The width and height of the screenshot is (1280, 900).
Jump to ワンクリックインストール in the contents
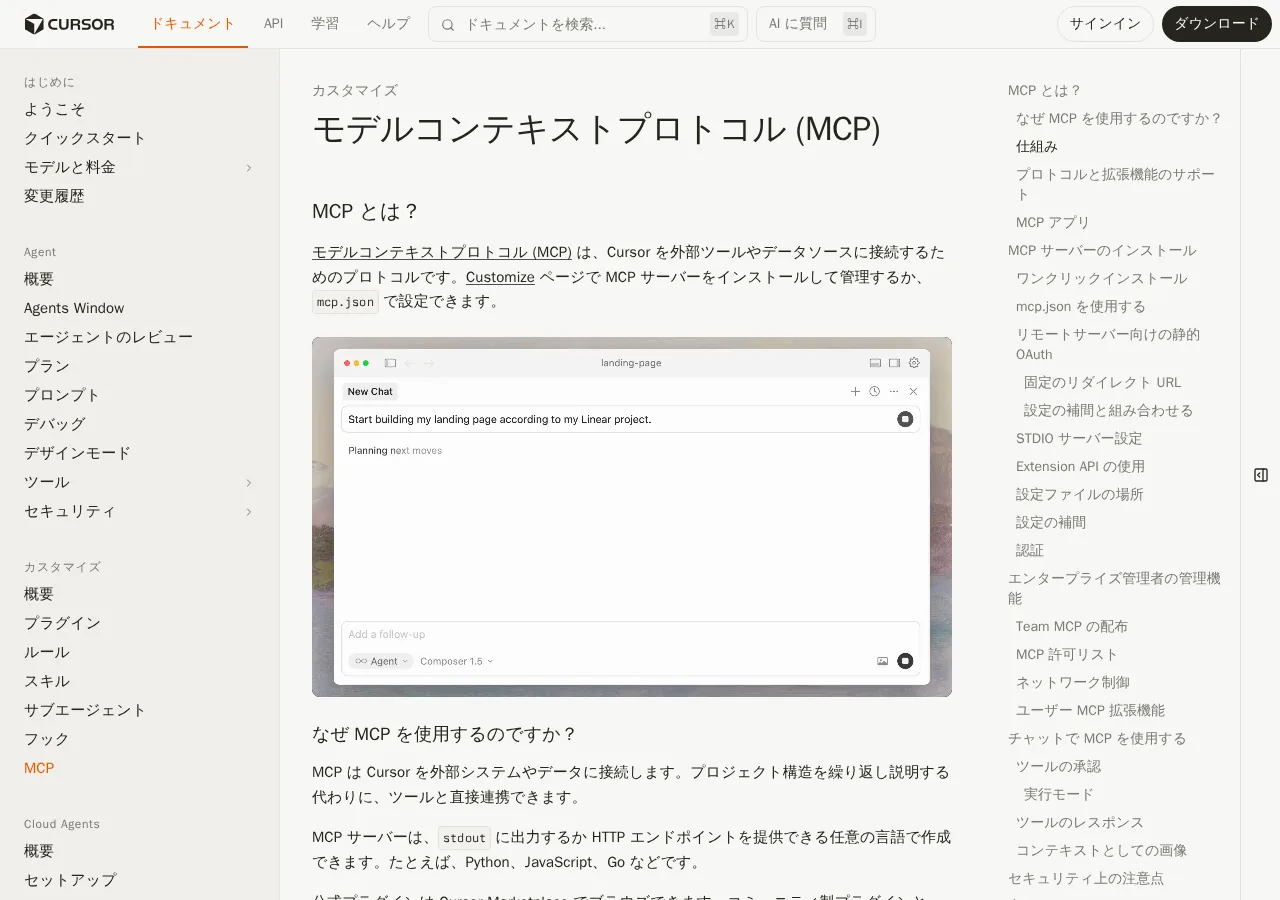coord(1102,279)
